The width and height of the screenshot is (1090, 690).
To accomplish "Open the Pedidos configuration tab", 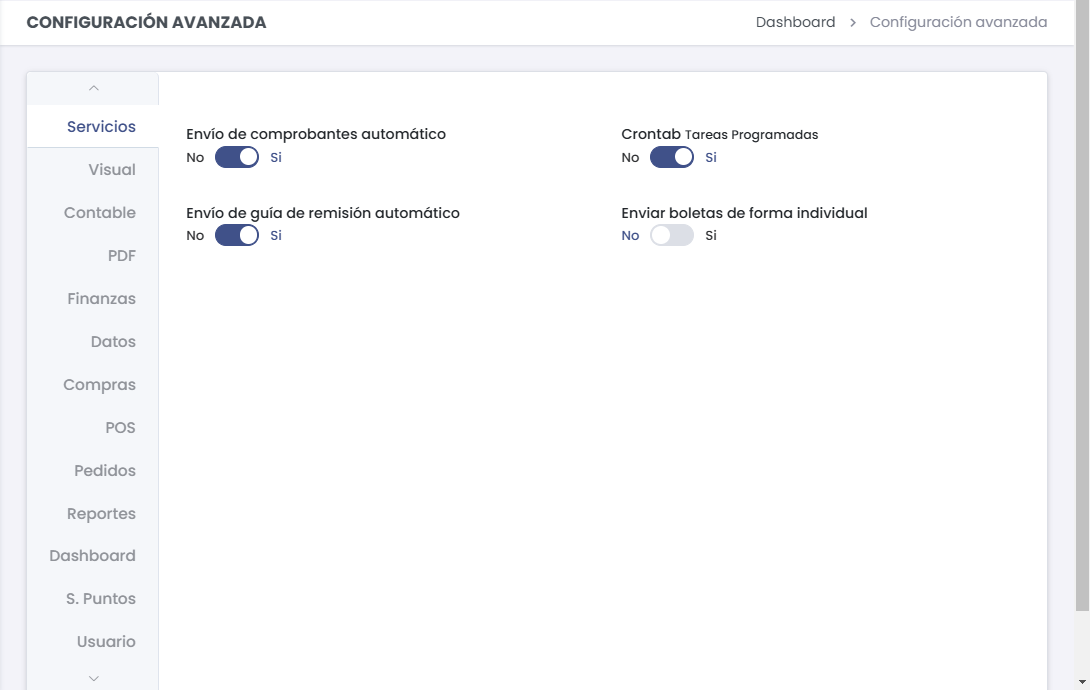I will pyautogui.click(x=105, y=470).
